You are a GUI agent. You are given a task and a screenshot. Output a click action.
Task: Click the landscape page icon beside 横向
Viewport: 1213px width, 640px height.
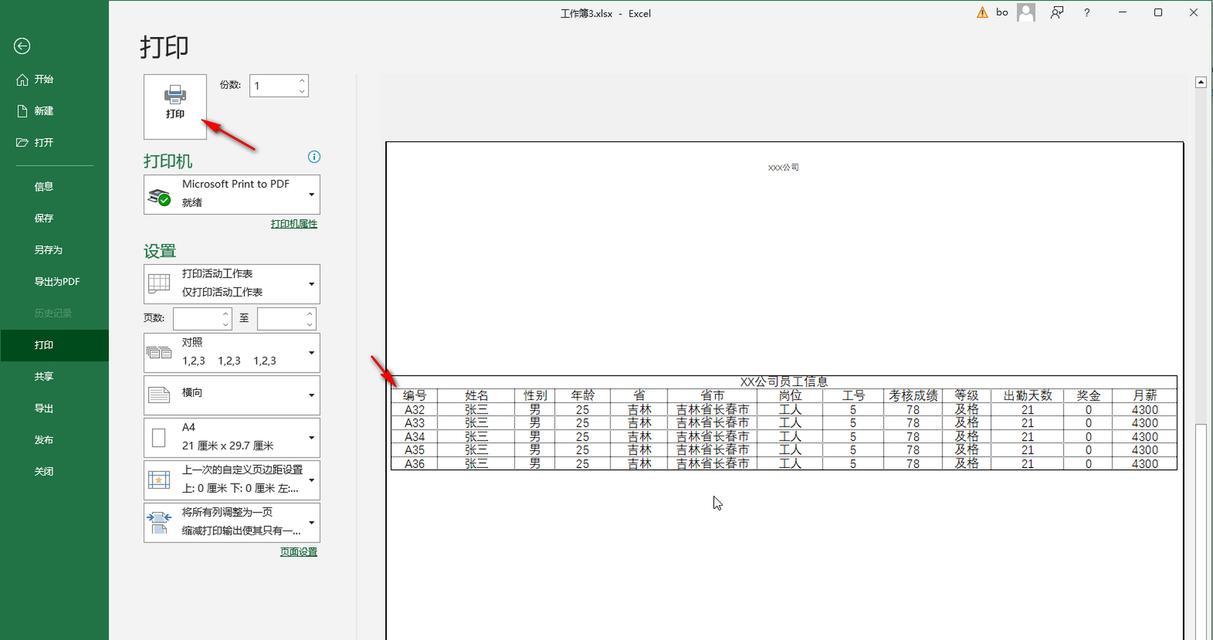point(159,395)
